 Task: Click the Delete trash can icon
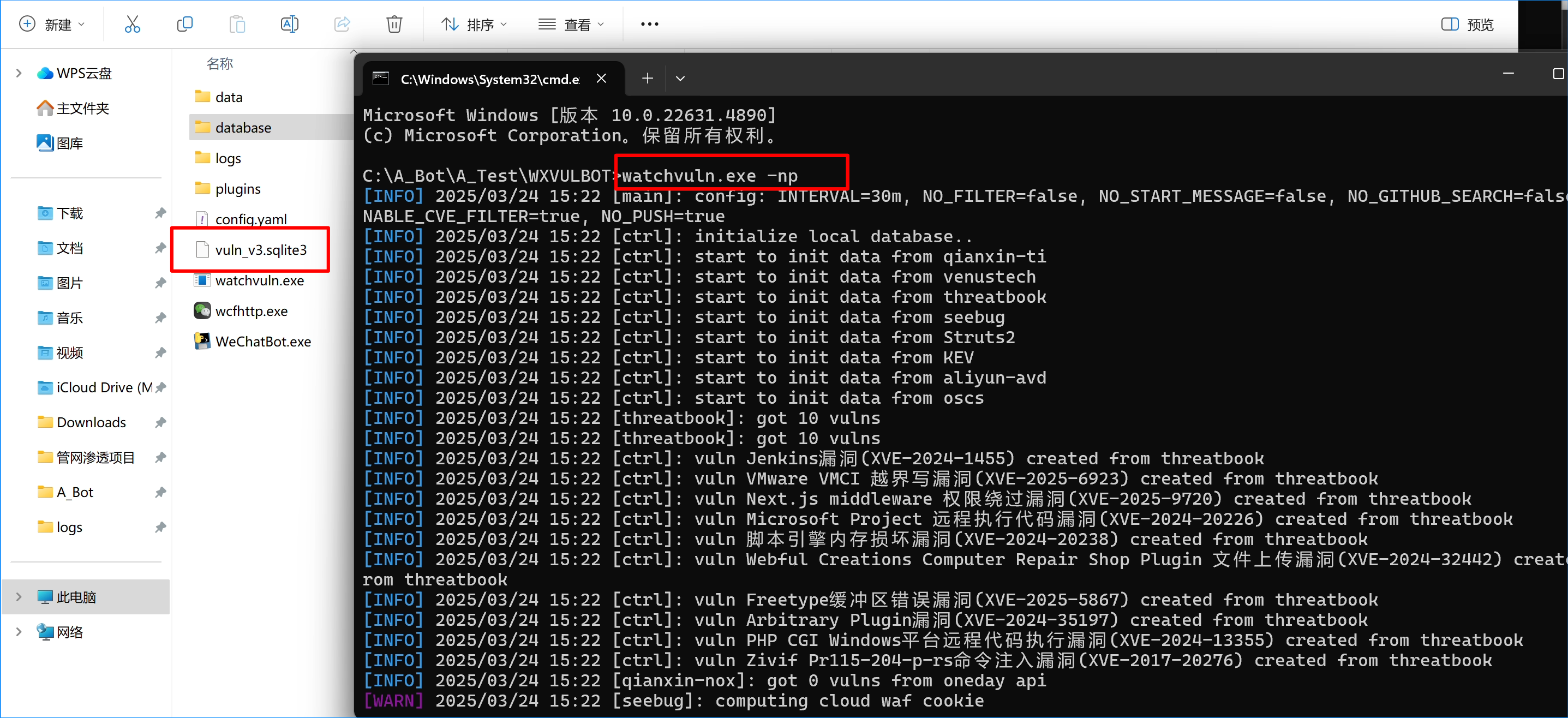(x=394, y=25)
